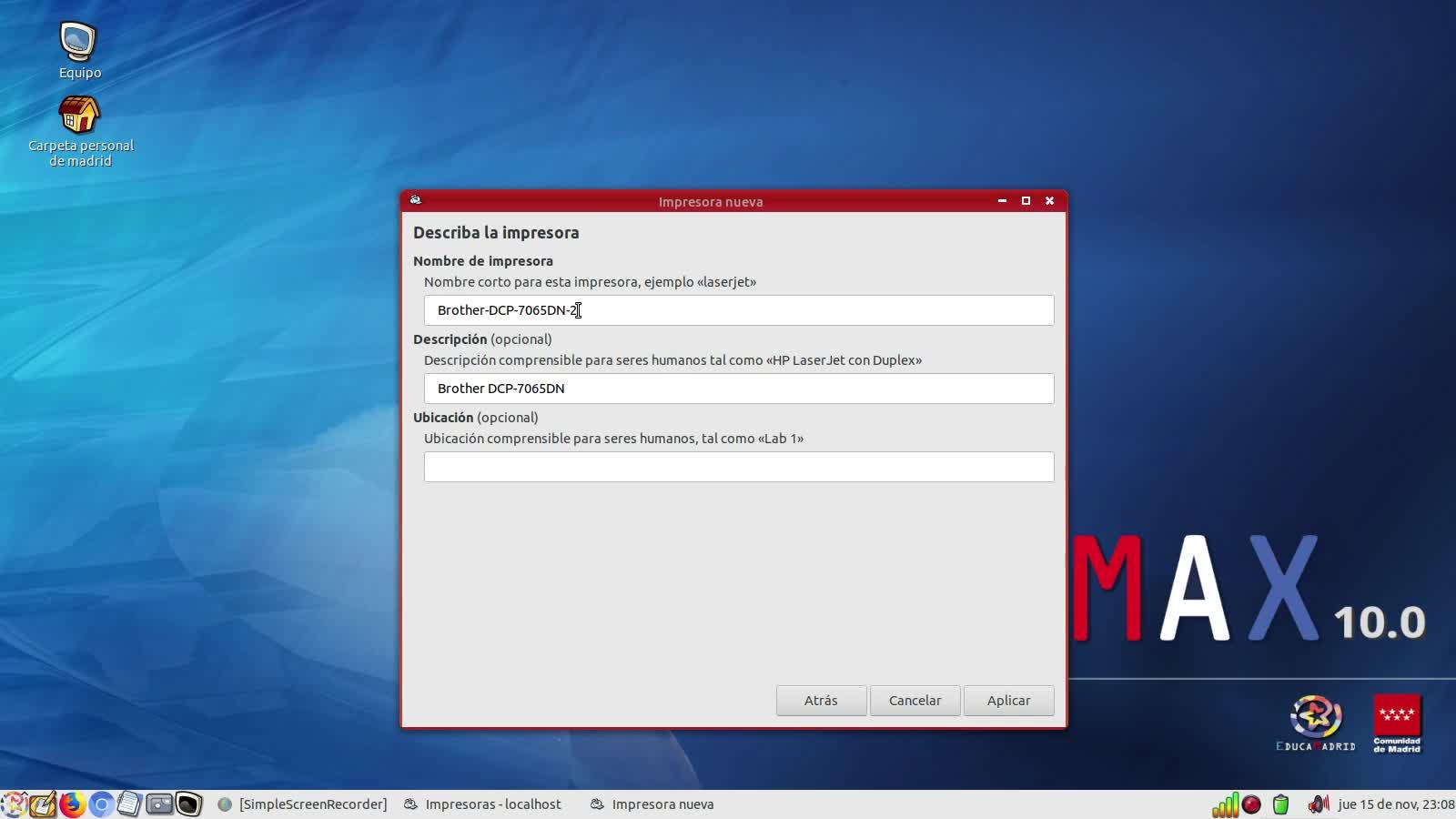Open Carpeta personal de madrid folder
Viewport: 1456px width, 819px height.
click(x=79, y=116)
